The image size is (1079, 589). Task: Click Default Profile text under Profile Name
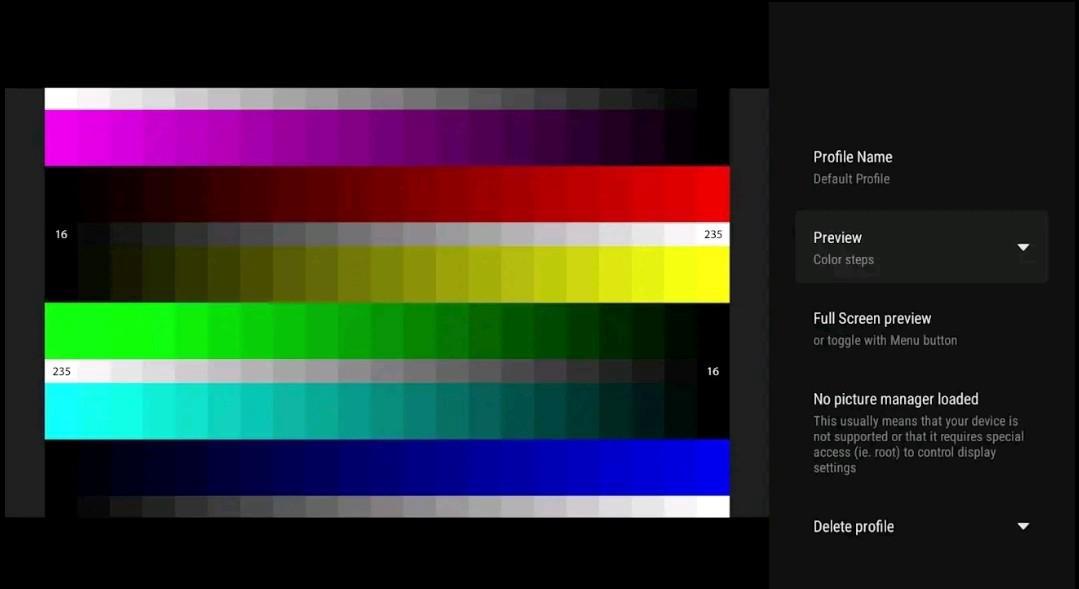point(851,178)
